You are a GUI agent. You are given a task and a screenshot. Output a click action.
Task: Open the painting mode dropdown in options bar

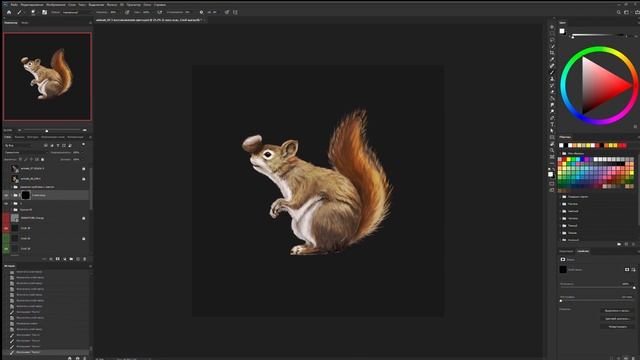tap(76, 12)
